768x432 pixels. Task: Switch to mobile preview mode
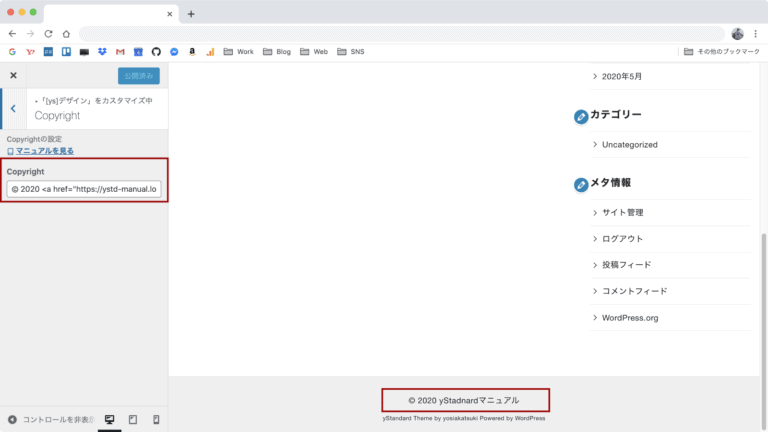click(155, 419)
